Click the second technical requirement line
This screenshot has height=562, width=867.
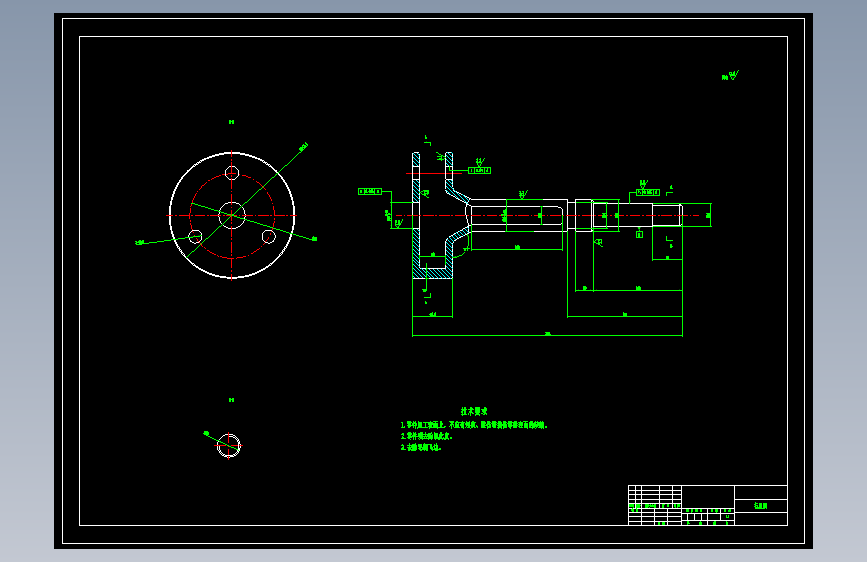coord(427,436)
